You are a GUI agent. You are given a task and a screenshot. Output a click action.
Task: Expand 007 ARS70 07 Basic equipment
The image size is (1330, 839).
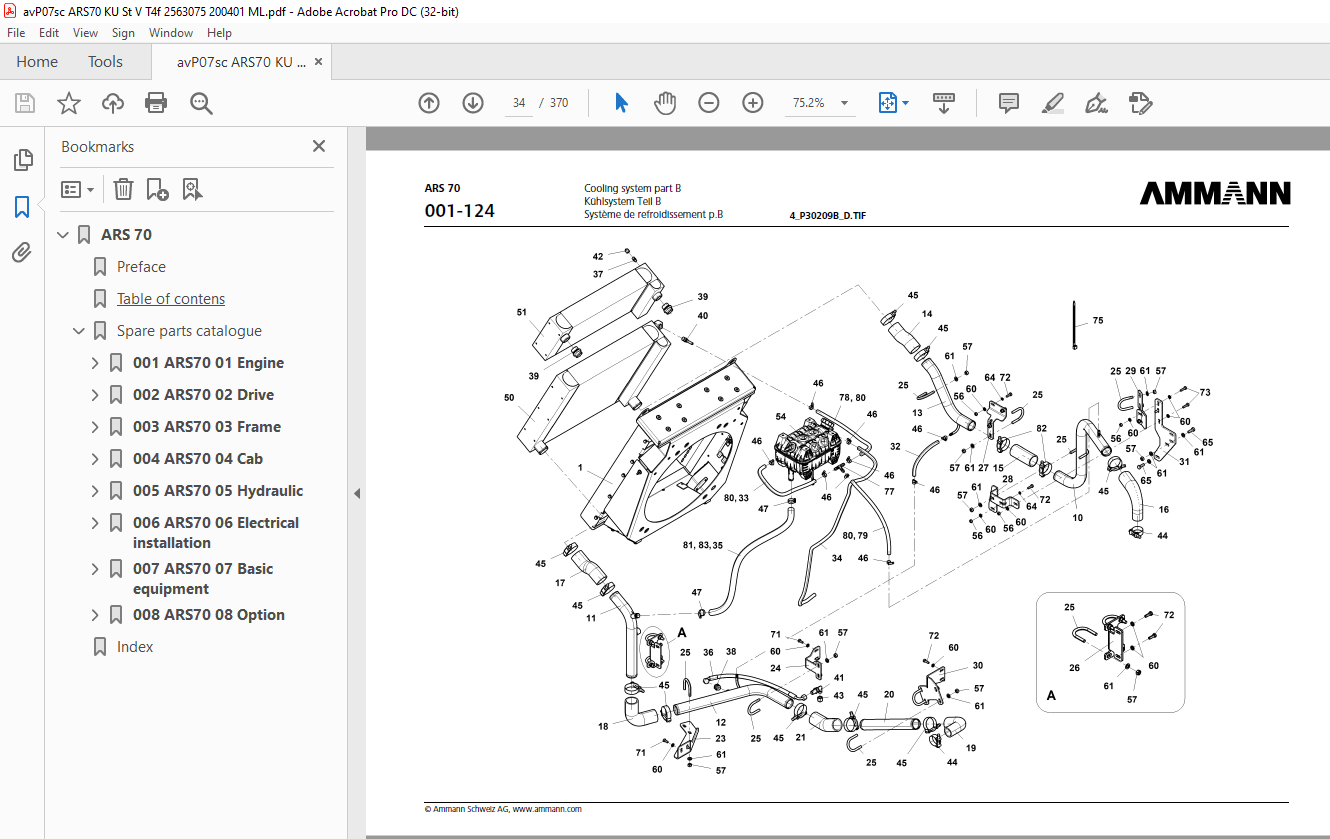pyautogui.click(x=96, y=569)
